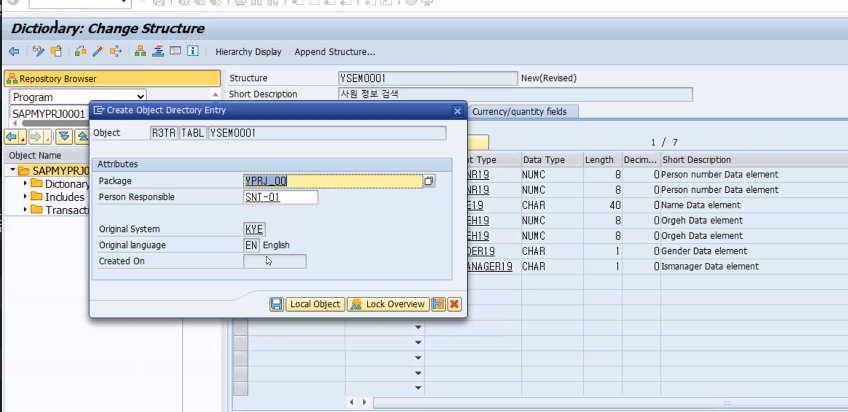Open typing dropdown in last empty table row
The height and width of the screenshot is (412, 848).
(418, 388)
